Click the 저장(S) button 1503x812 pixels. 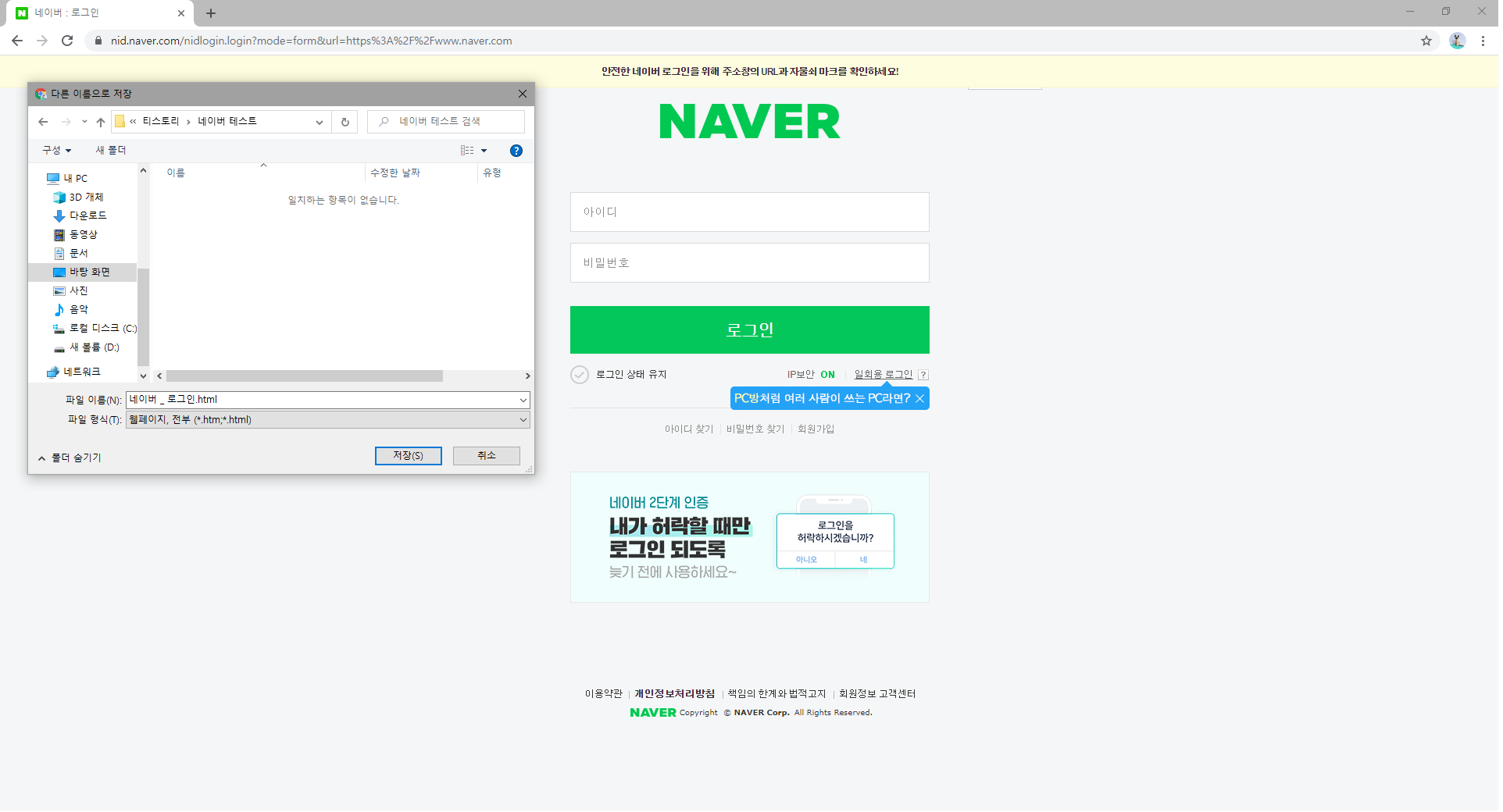coord(409,456)
